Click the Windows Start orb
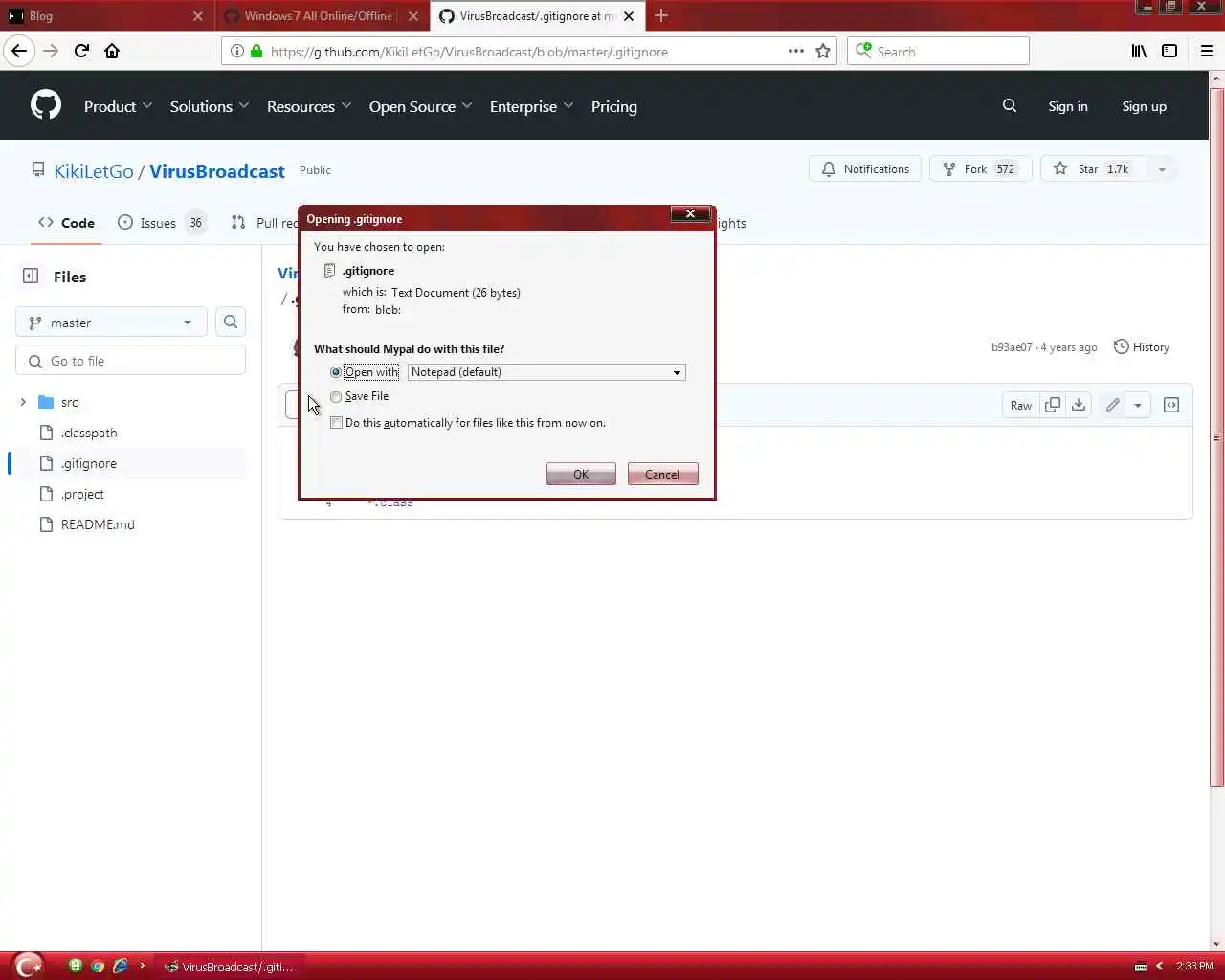Screen dimensions: 1225x980 [x=29, y=965]
